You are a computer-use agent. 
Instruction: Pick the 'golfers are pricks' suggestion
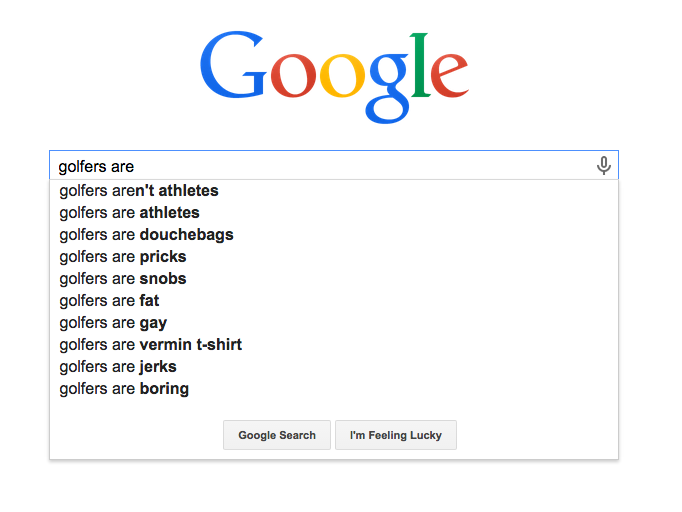334,257
